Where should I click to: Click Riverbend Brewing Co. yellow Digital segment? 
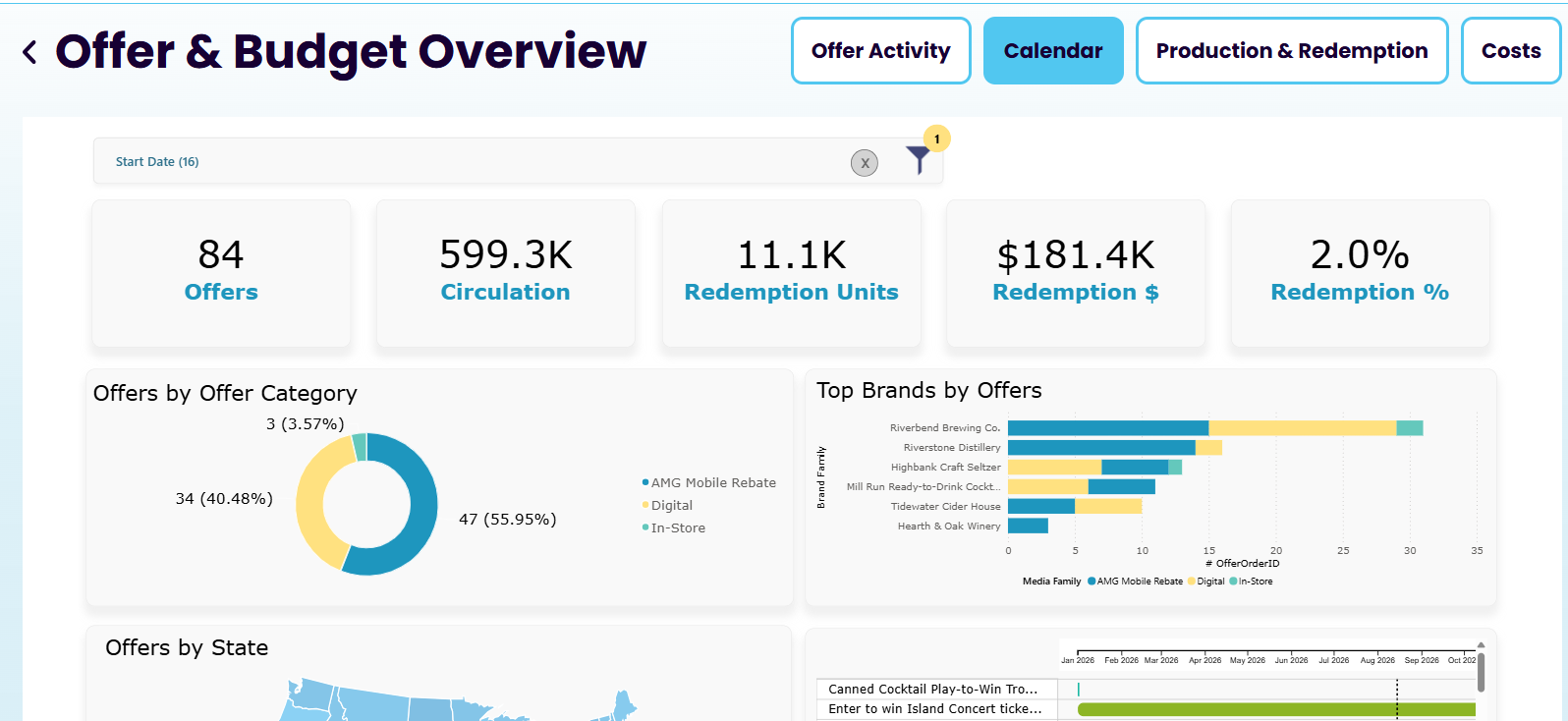click(x=1303, y=427)
